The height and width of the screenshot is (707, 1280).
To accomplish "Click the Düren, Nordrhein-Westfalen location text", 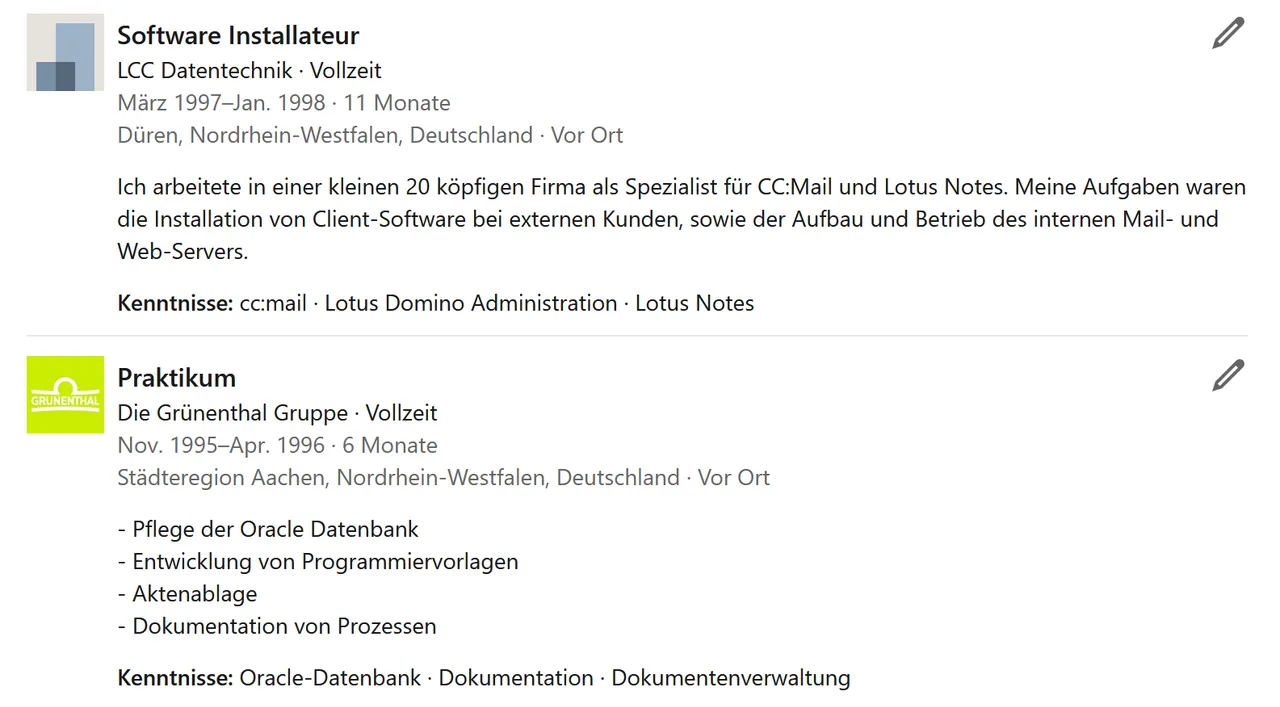I will point(325,135).
